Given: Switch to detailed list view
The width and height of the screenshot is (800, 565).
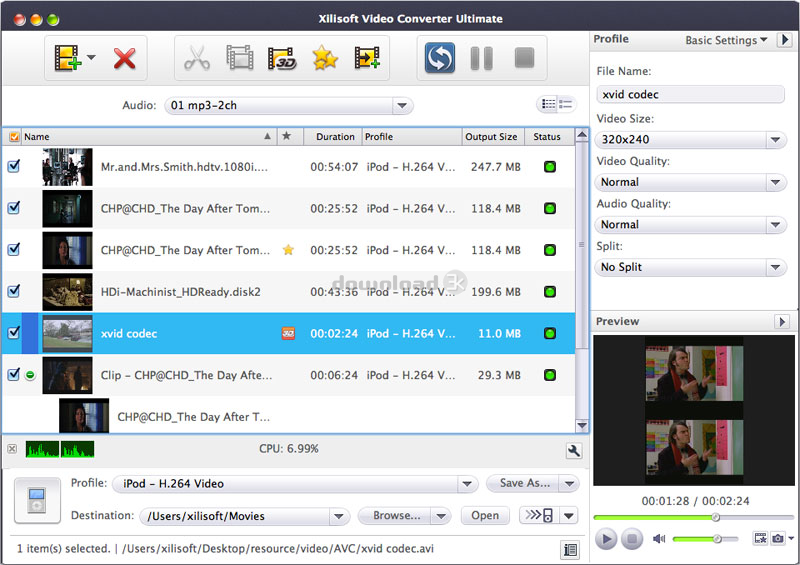Looking at the screenshot, I should point(566,104).
